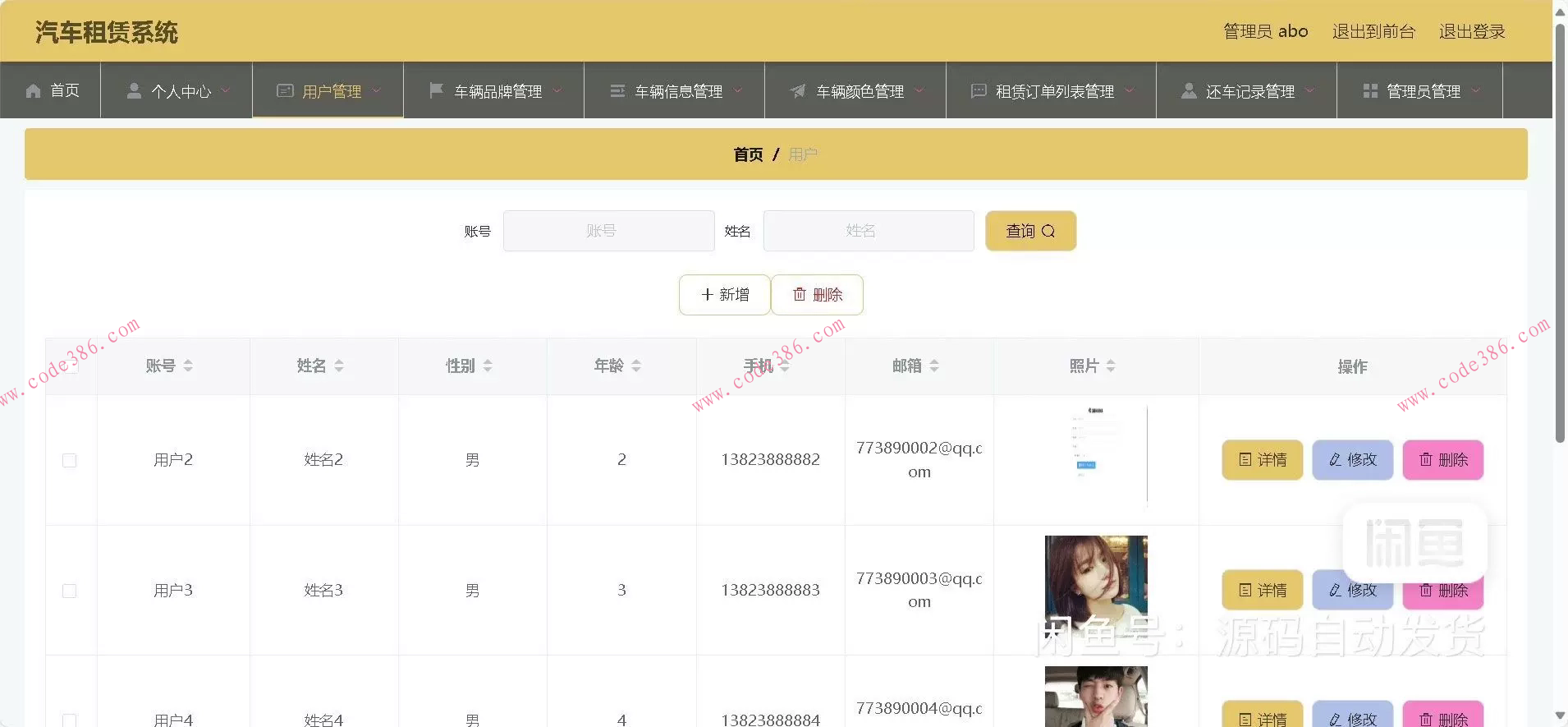Screen dimensions: 1568x727
Task: Open the 车辆信息管理 menu label
Action: coord(679,92)
